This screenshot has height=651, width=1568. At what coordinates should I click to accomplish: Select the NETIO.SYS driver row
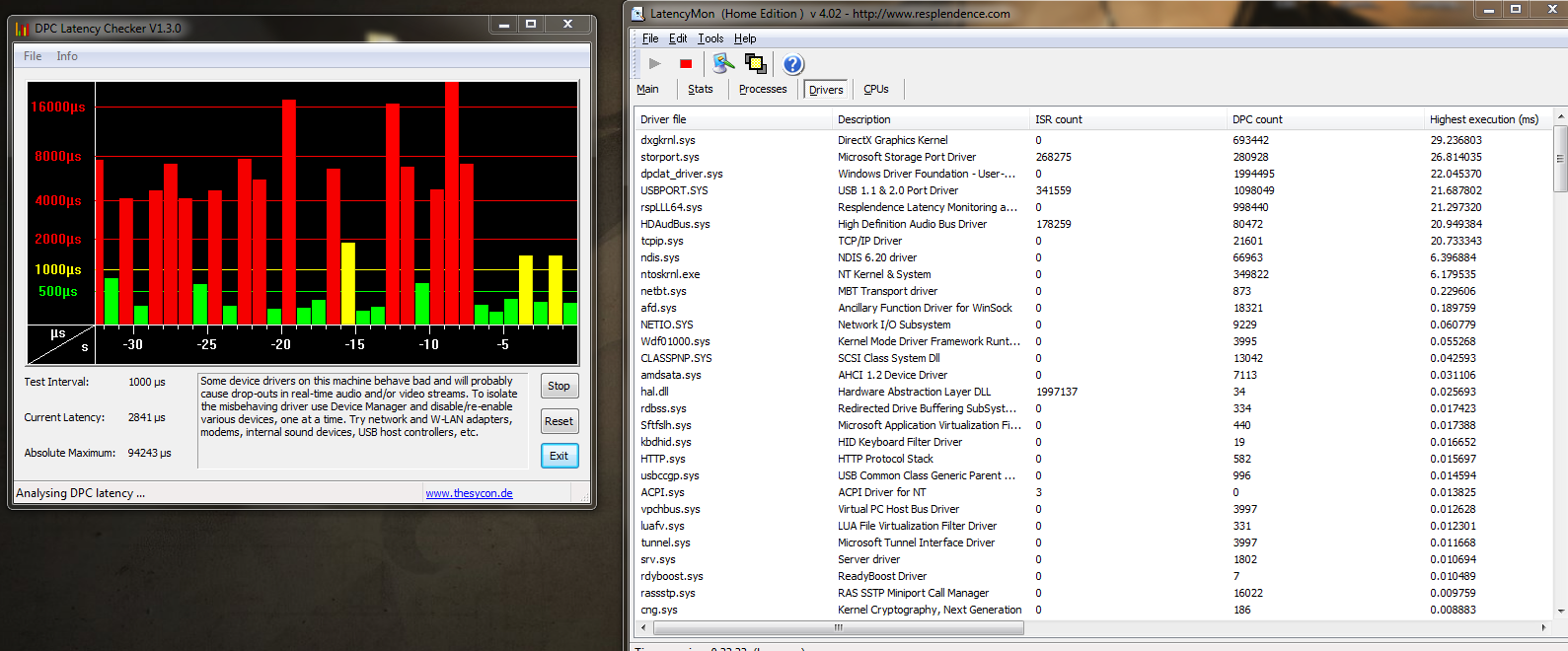tap(1094, 325)
